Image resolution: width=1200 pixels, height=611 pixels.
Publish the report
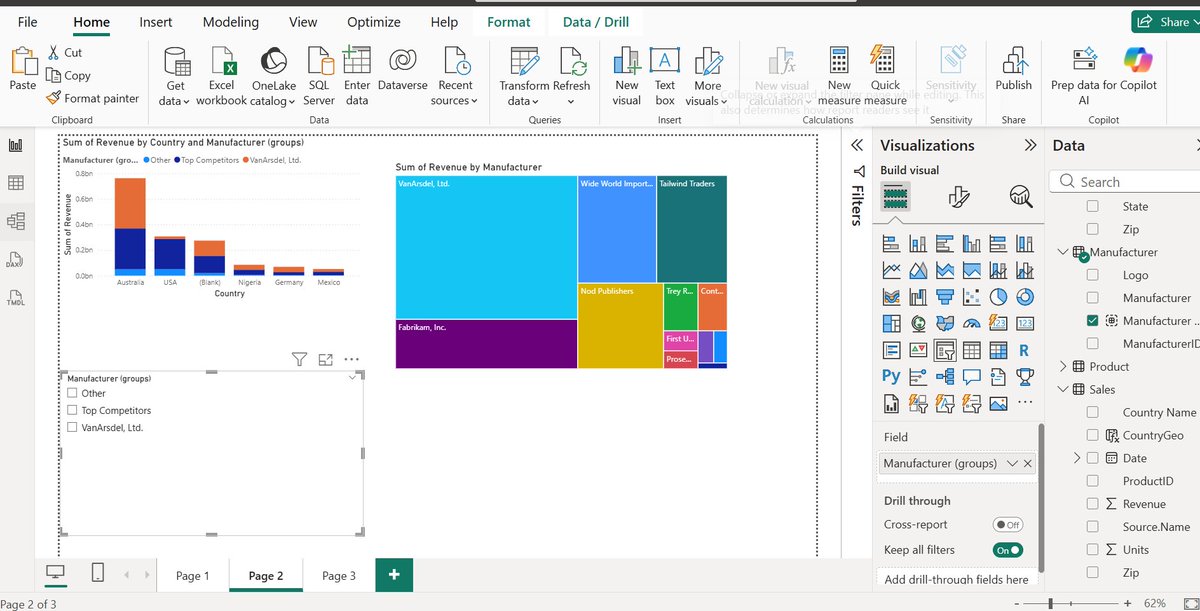pos(1013,70)
